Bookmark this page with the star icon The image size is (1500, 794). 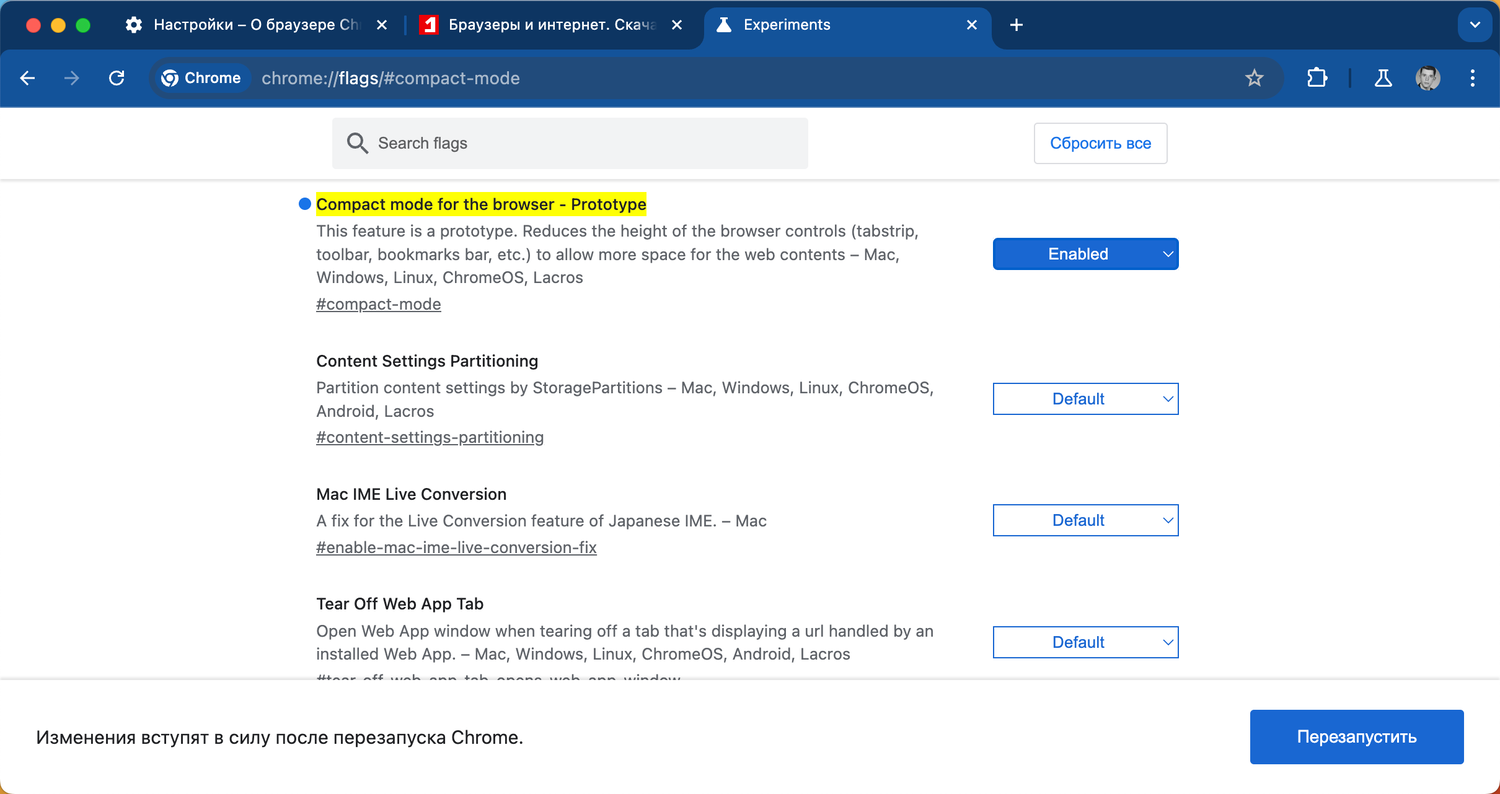pos(1254,78)
